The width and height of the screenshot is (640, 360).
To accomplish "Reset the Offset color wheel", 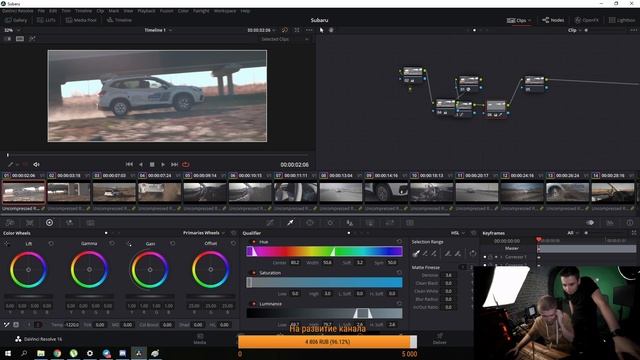I will click(233, 244).
